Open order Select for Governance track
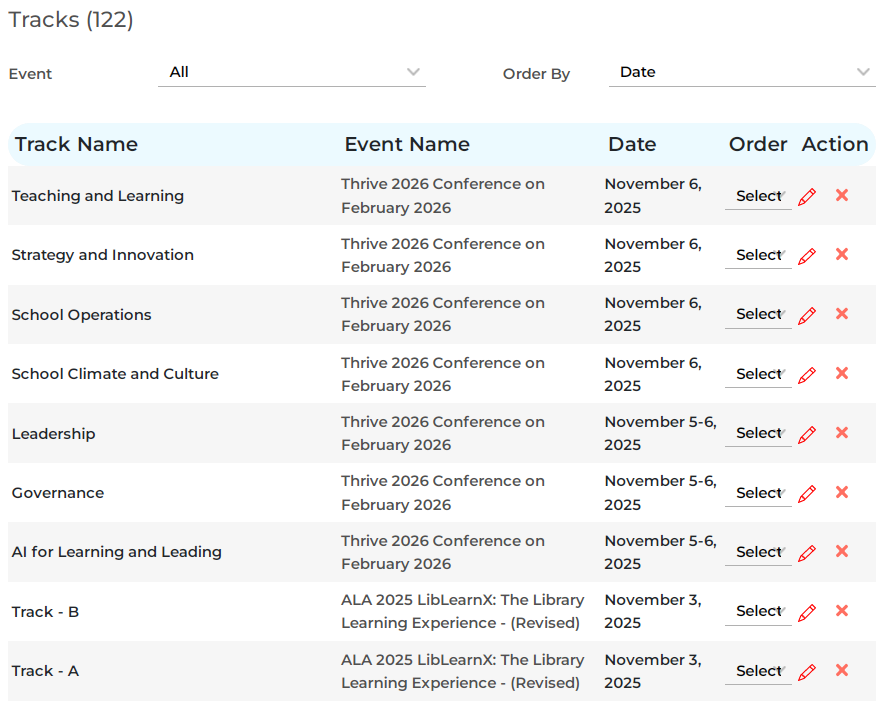Viewport: 890px width, 711px height. (x=759, y=493)
